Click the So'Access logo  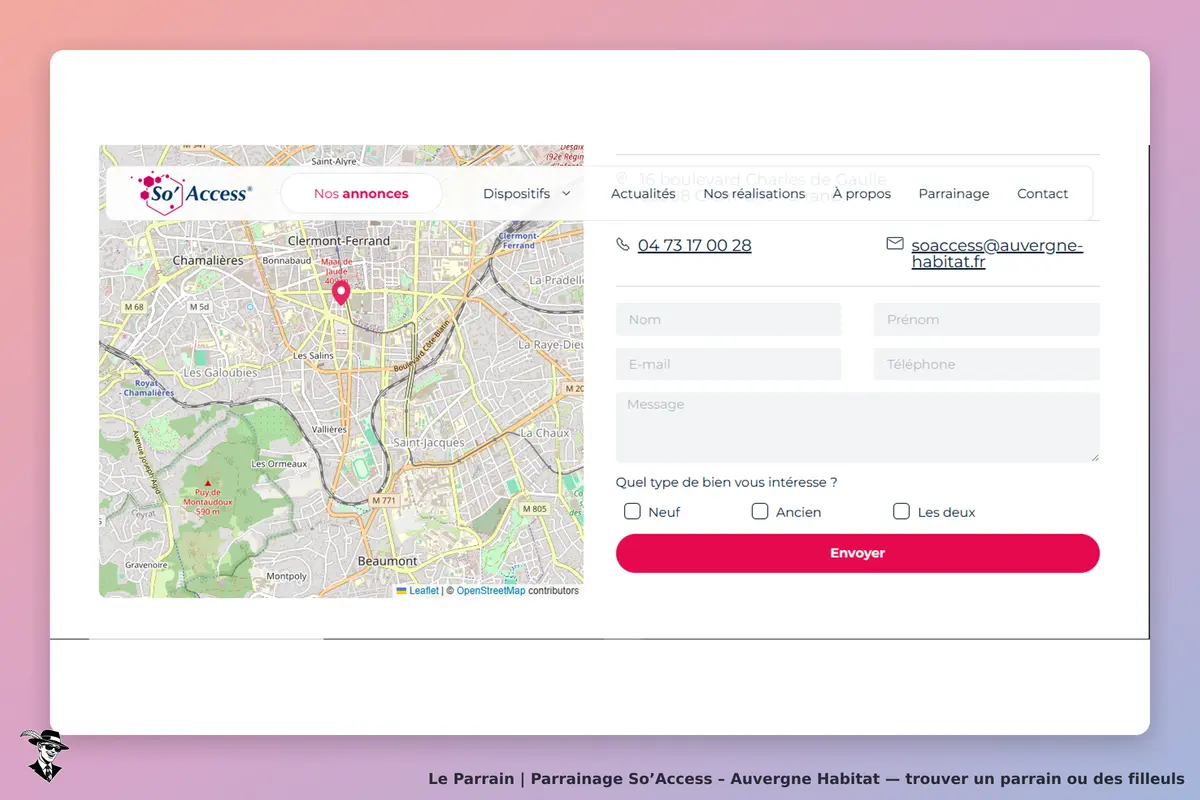(x=191, y=193)
